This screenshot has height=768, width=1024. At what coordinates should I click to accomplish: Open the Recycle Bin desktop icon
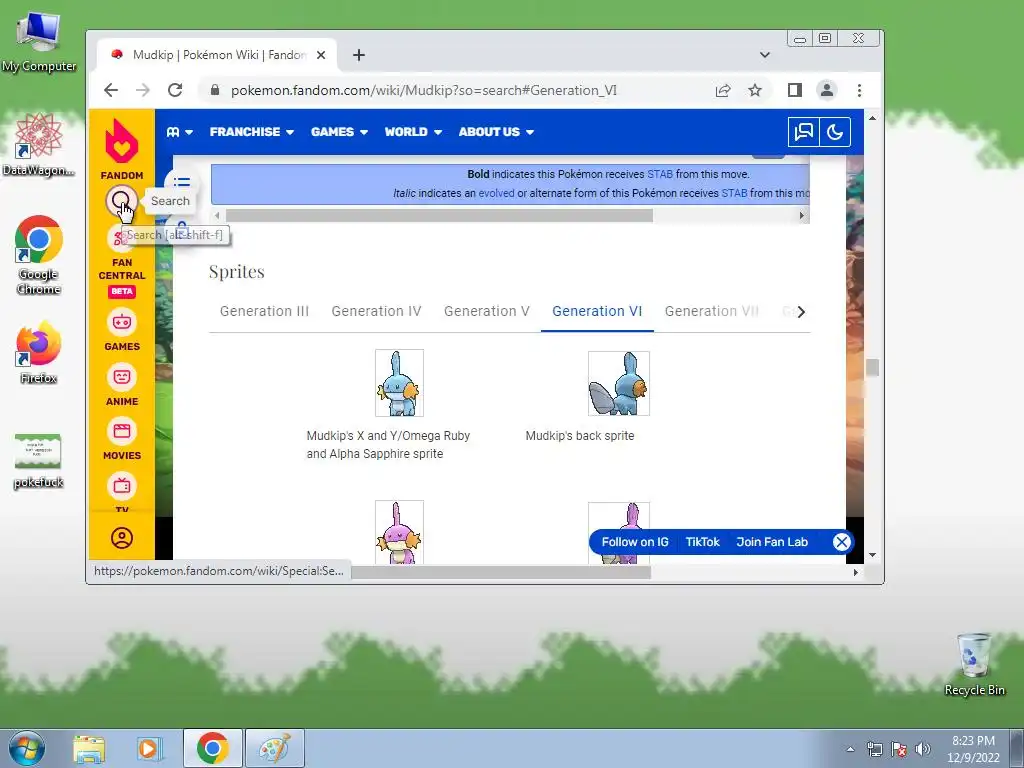(x=974, y=664)
